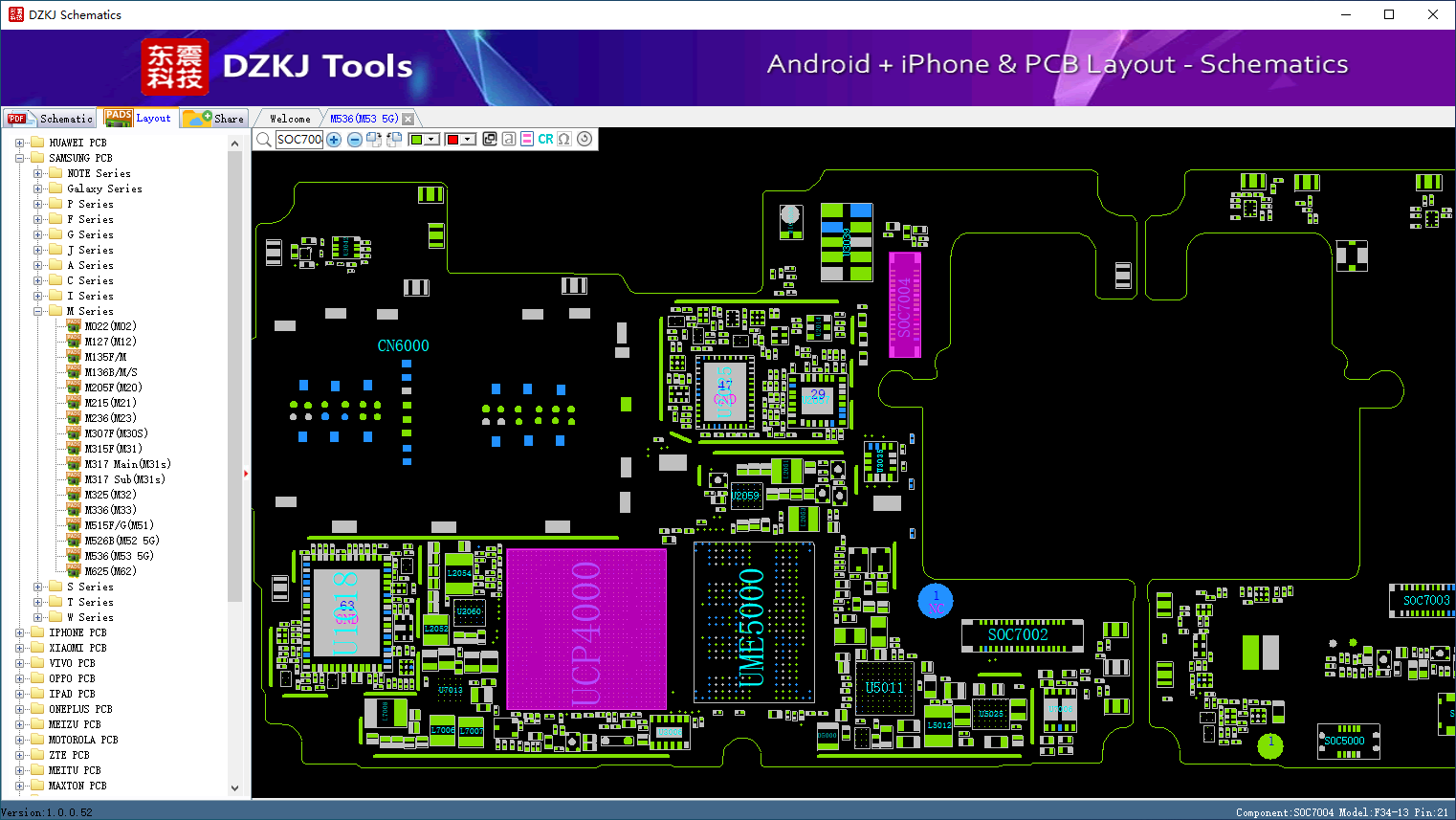Viewport: 1456px width, 820px height.
Task: Collapse the M Series tree node
Action: click(x=38, y=311)
